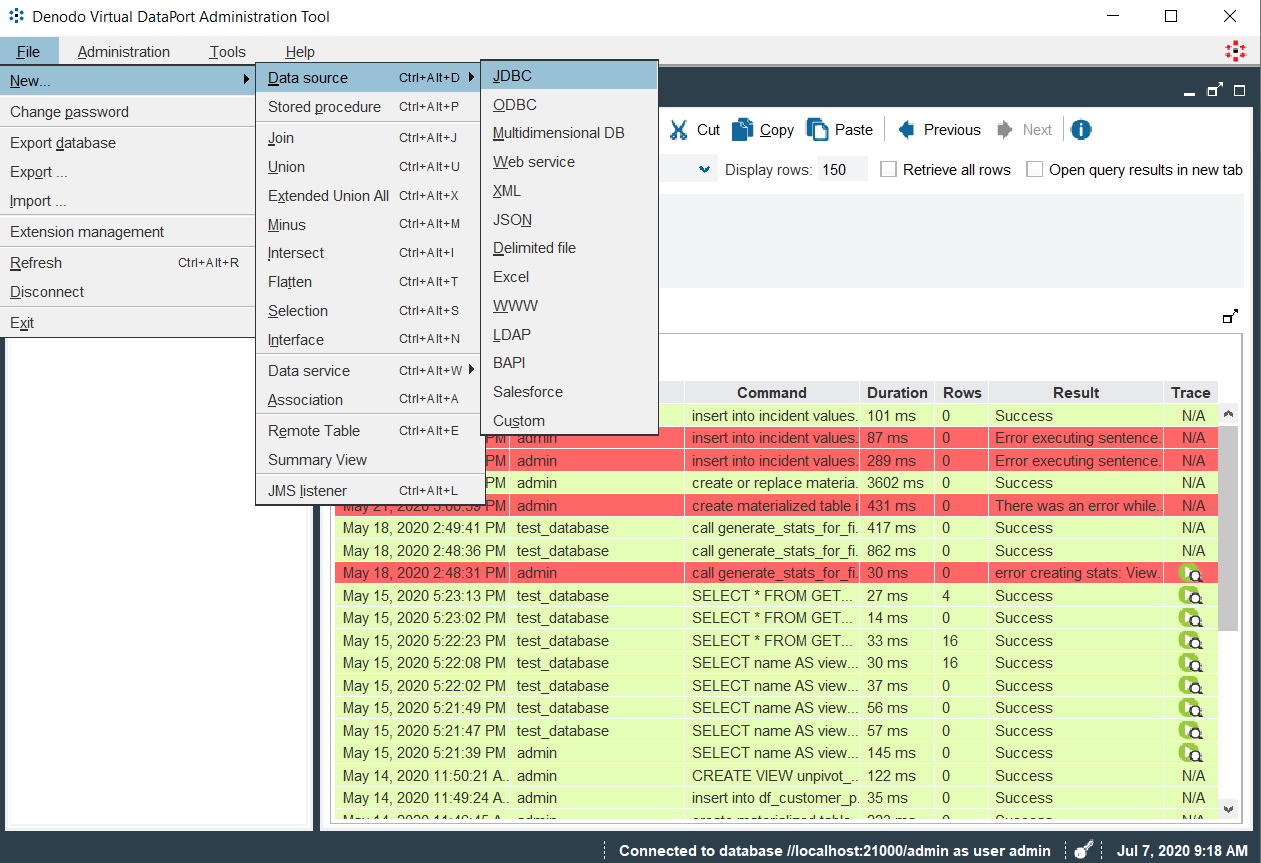Click the Result column header
This screenshot has height=863, width=1261.
pyautogui.click(x=1076, y=393)
